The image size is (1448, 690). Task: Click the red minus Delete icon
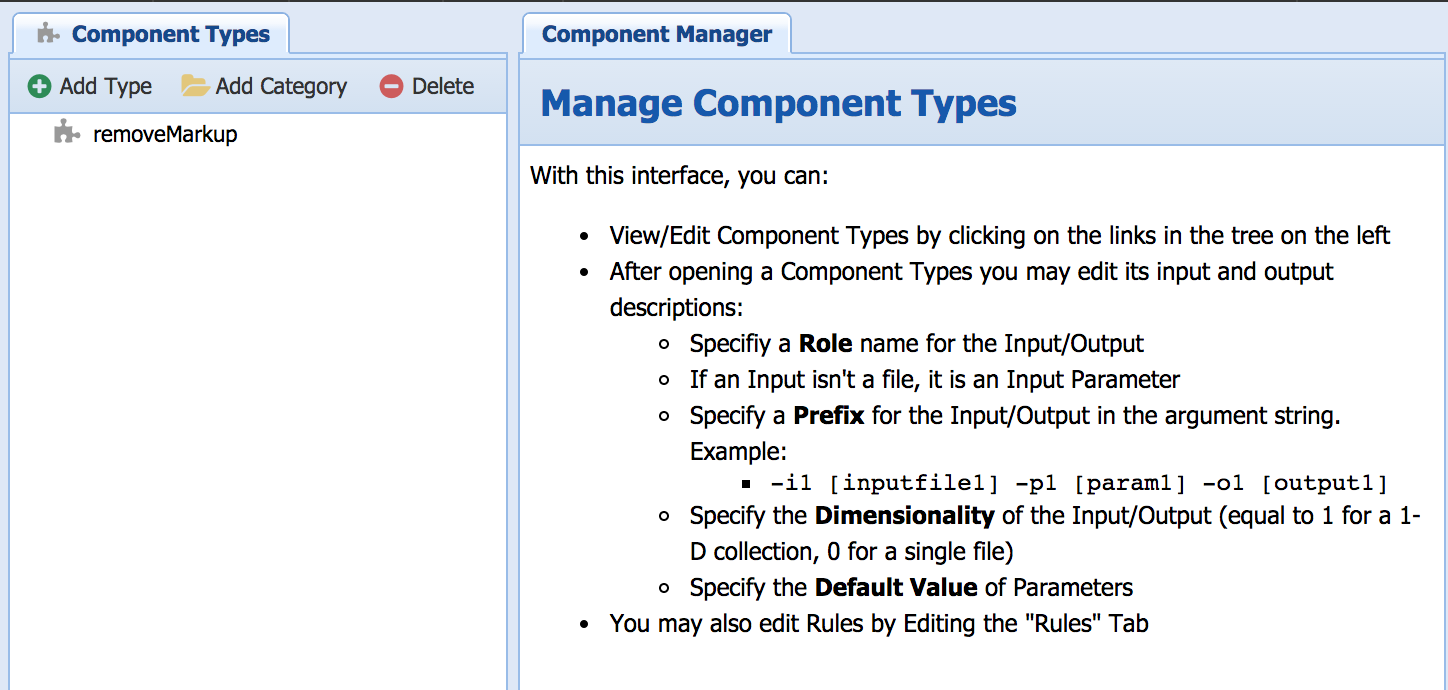(x=391, y=87)
